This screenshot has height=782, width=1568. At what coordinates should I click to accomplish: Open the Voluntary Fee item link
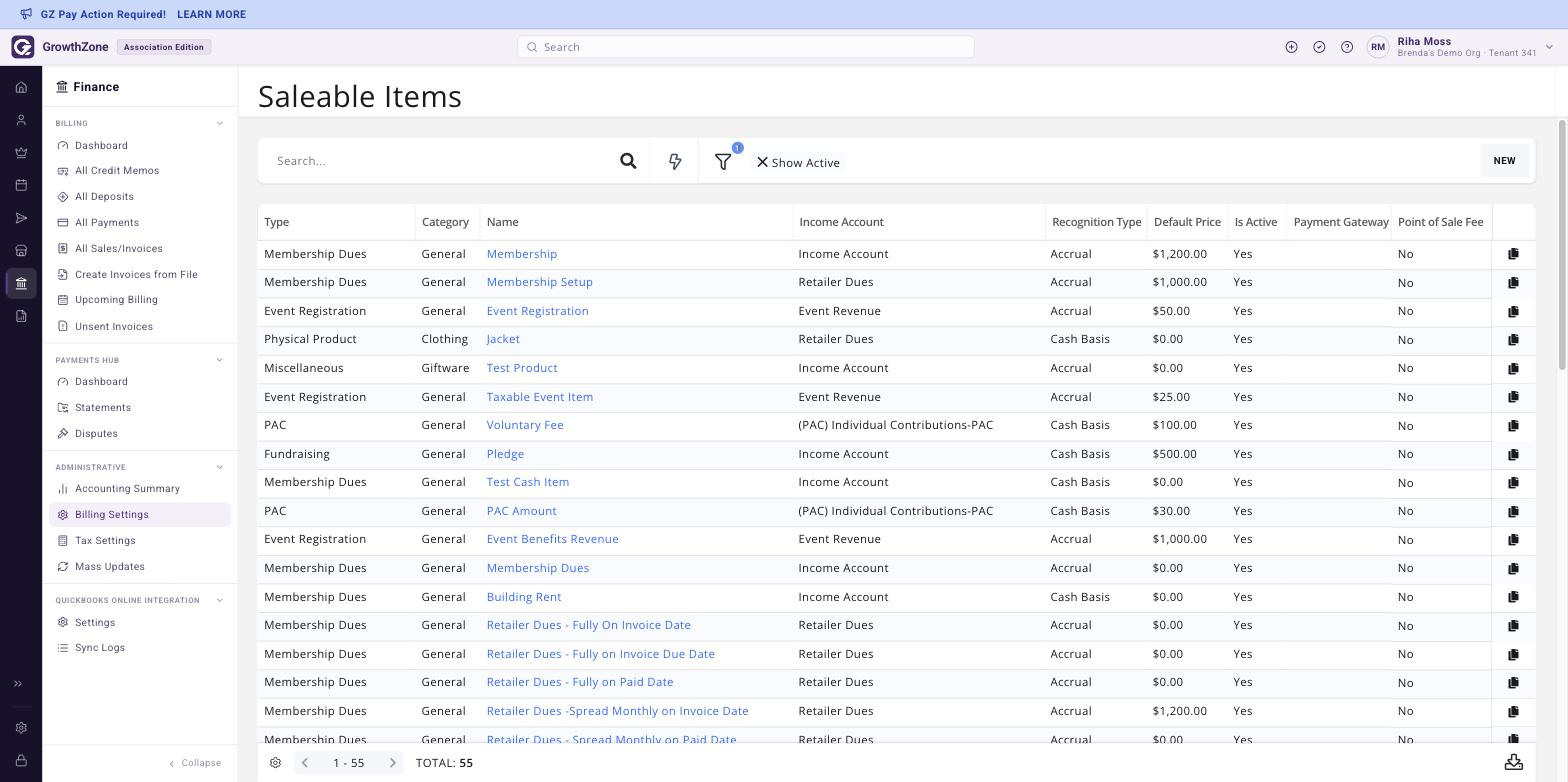[525, 425]
